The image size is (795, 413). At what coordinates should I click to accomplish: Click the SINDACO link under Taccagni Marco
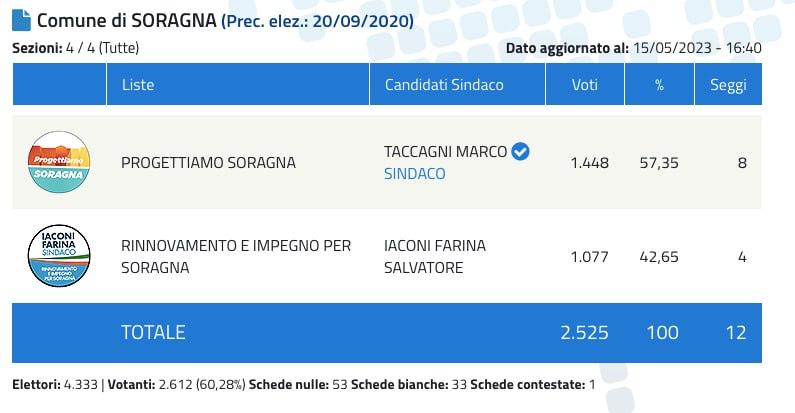(x=414, y=173)
